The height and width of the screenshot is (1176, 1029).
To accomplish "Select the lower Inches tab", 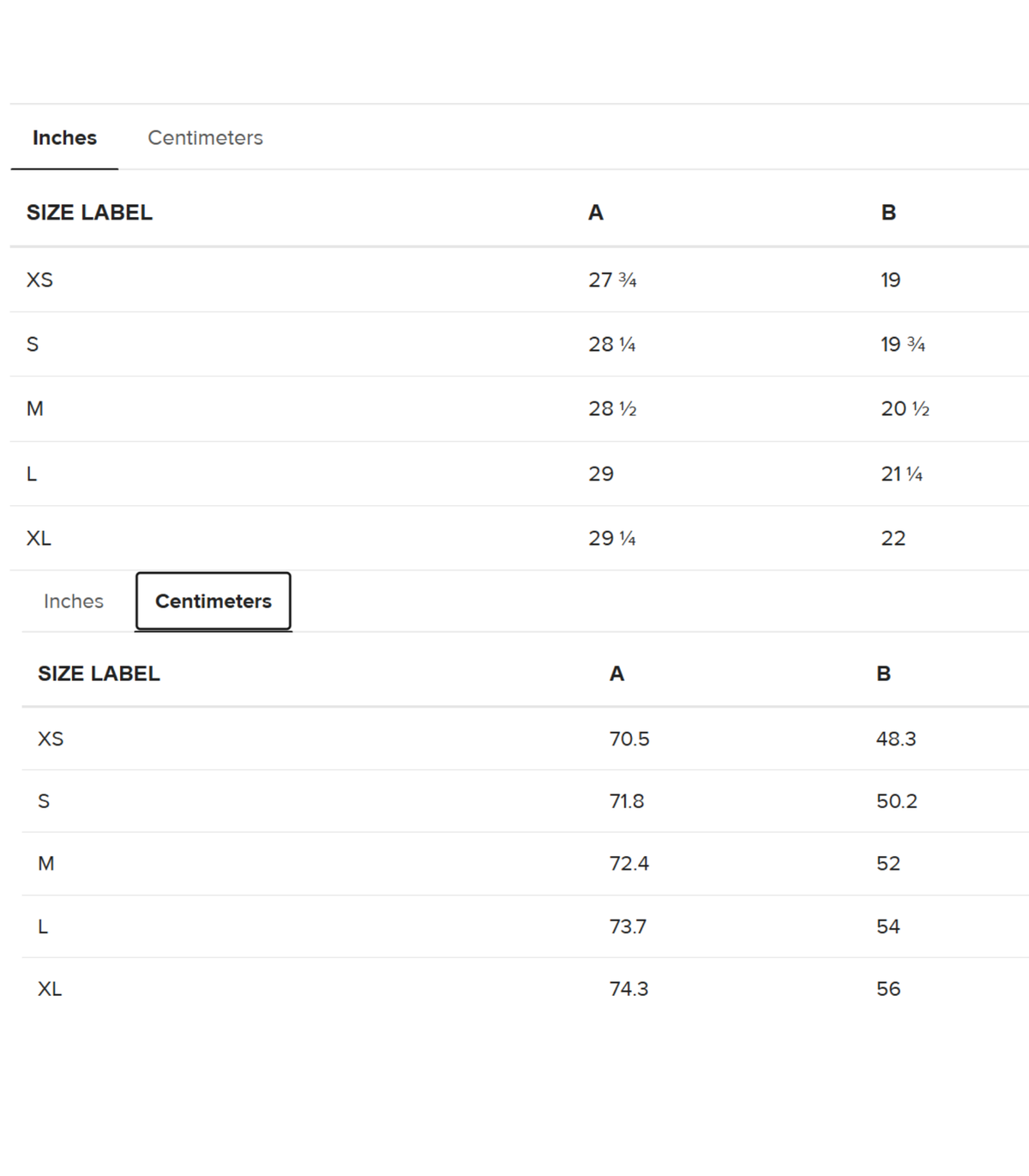I will (x=74, y=601).
